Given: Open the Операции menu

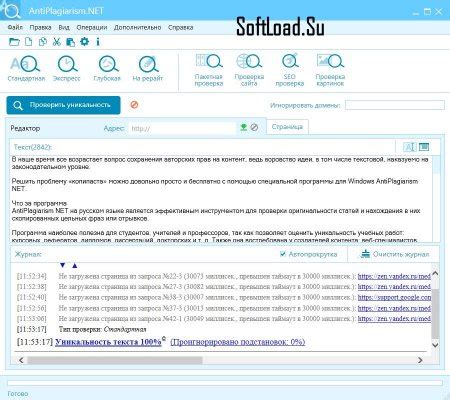Looking at the screenshot, I should [92, 27].
